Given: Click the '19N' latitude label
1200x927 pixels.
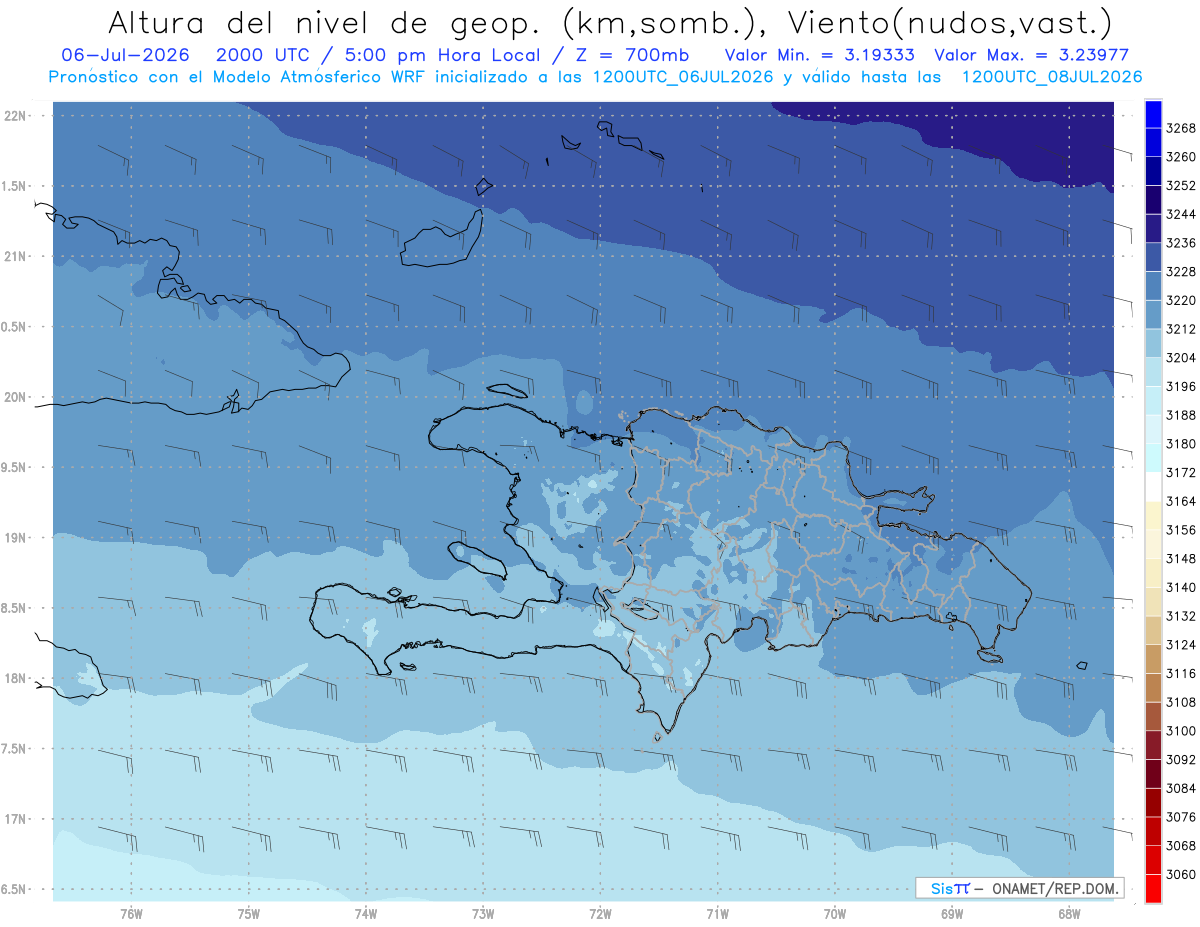Looking at the screenshot, I should (x=17, y=537).
